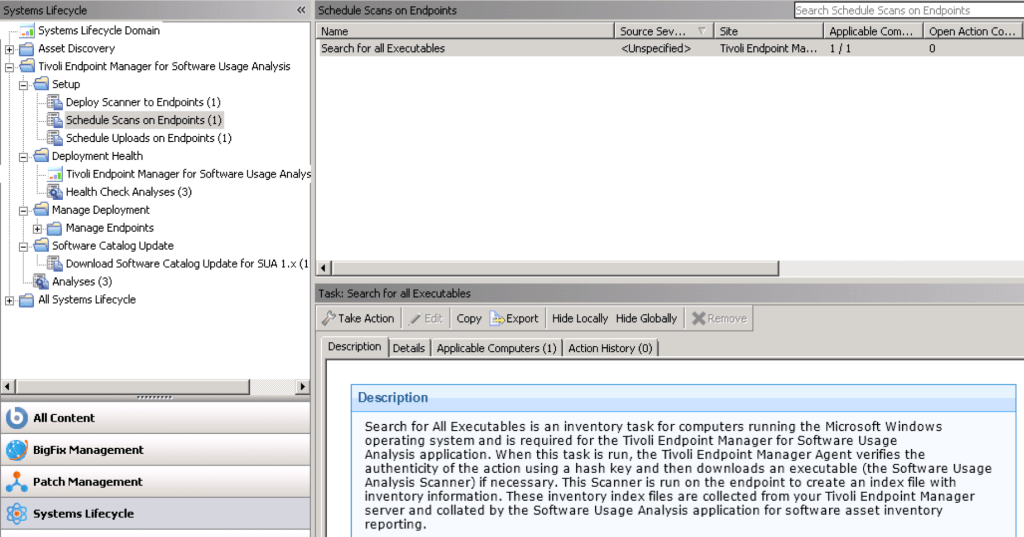
Task: Open the BigFix Management domain icon
Action: pos(17,450)
